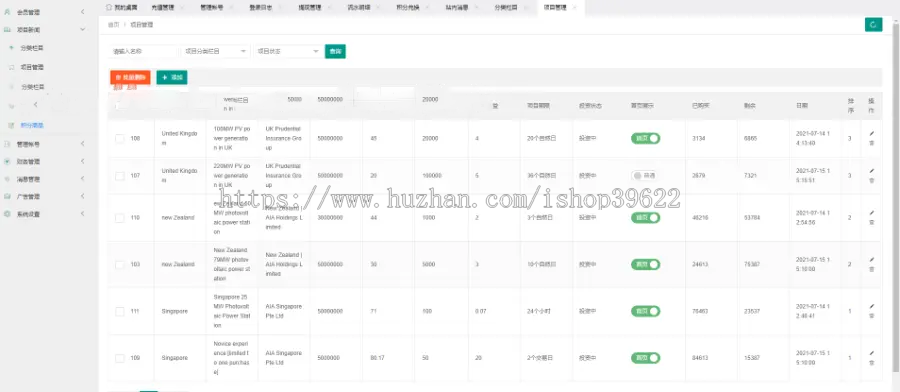Switch to the 站内消息 tab
This screenshot has height=392, width=900.
(457, 7)
